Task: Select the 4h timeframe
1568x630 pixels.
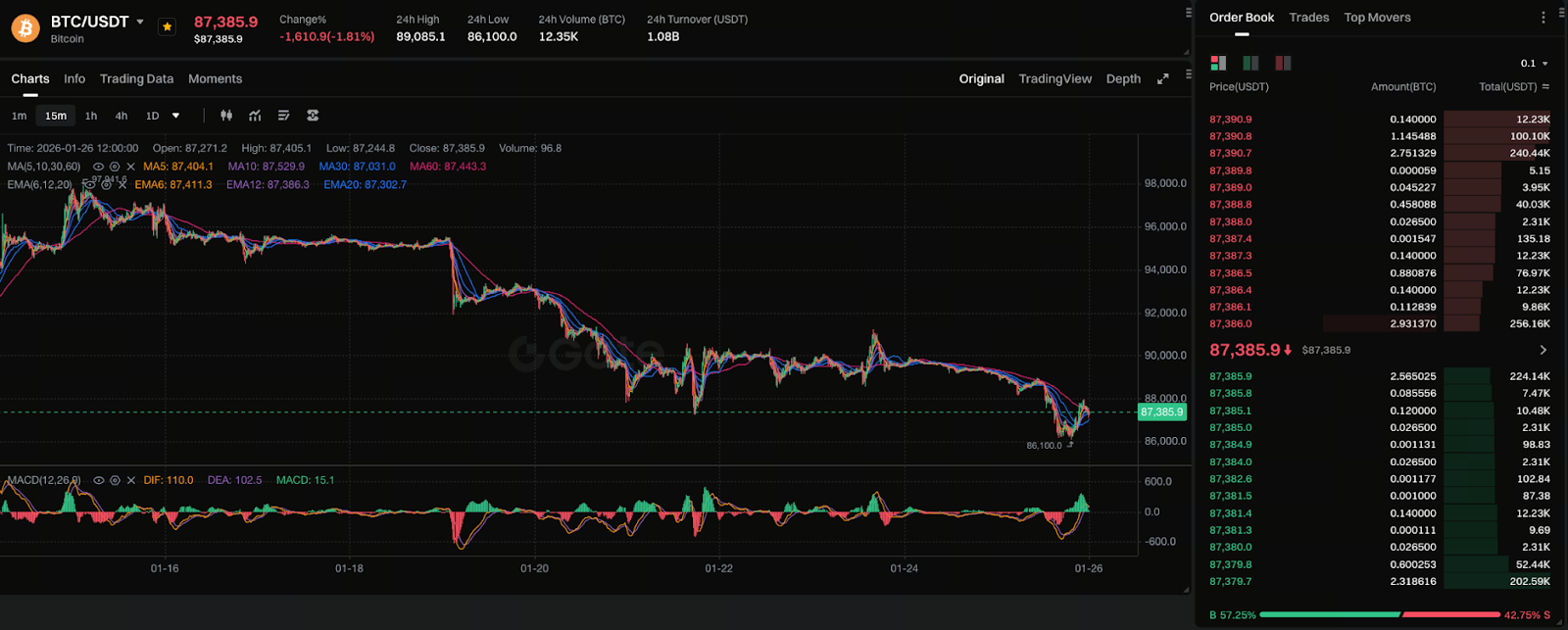Action: pos(122,116)
